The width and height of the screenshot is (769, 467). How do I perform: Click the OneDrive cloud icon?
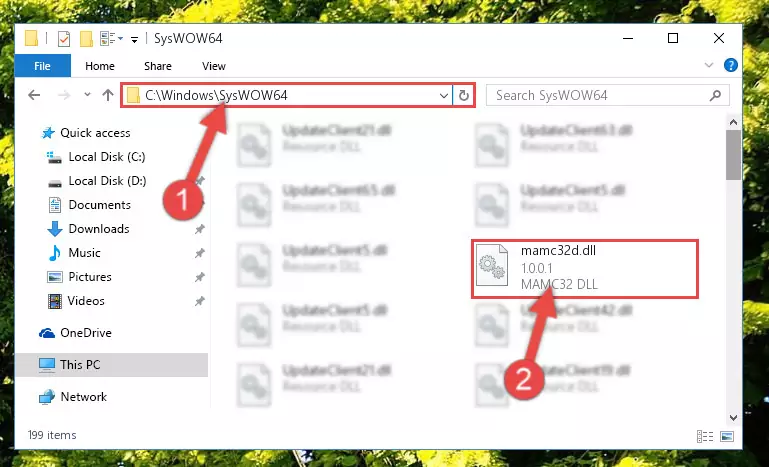click(x=47, y=333)
